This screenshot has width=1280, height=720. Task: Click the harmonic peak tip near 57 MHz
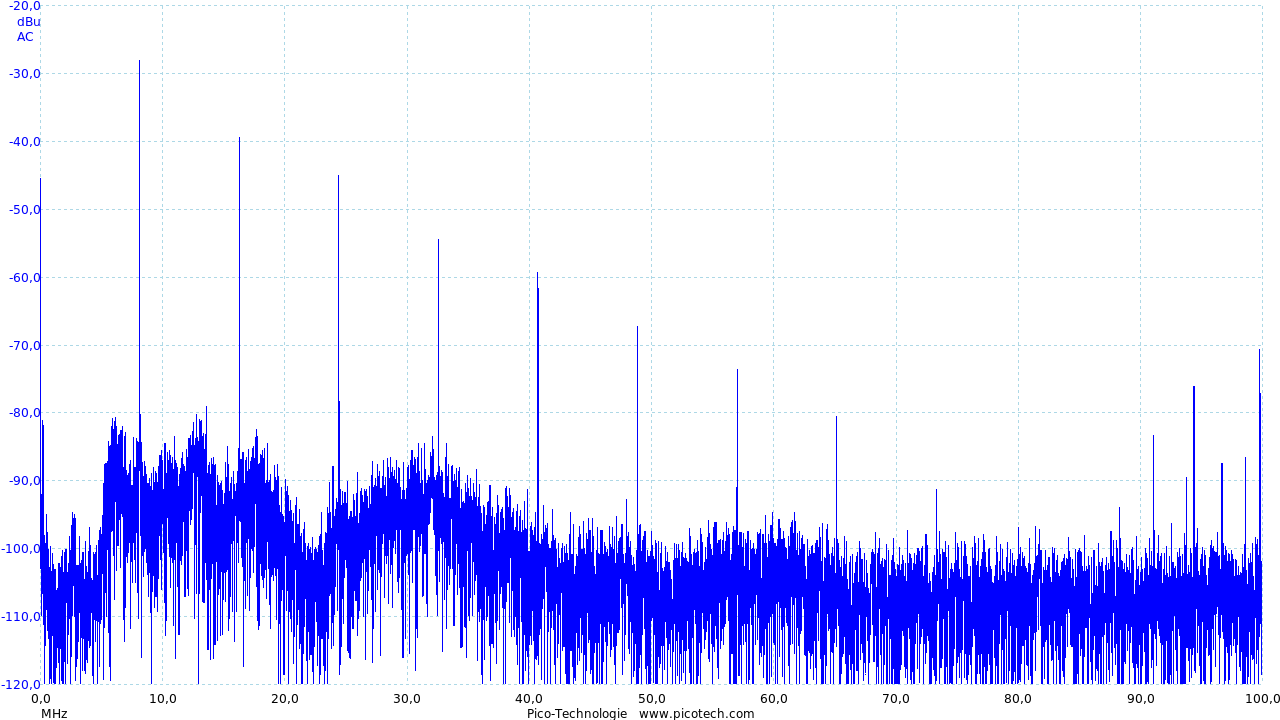coord(737,370)
